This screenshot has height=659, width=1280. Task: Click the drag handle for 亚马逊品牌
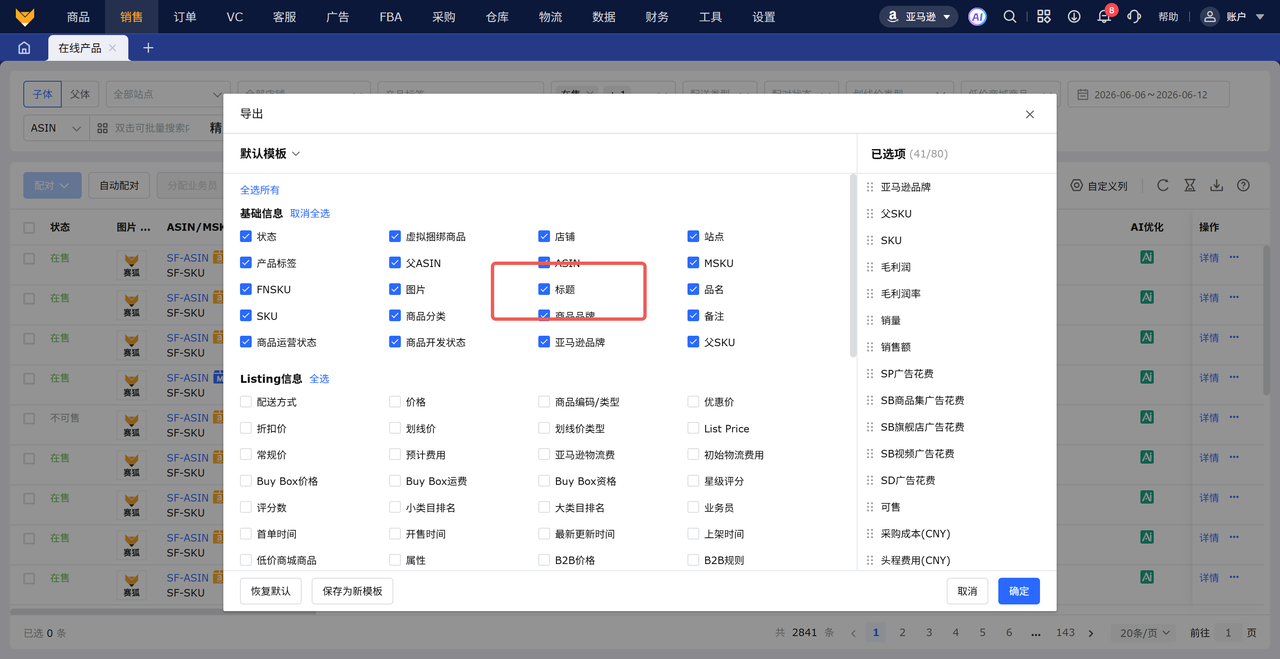click(870, 187)
